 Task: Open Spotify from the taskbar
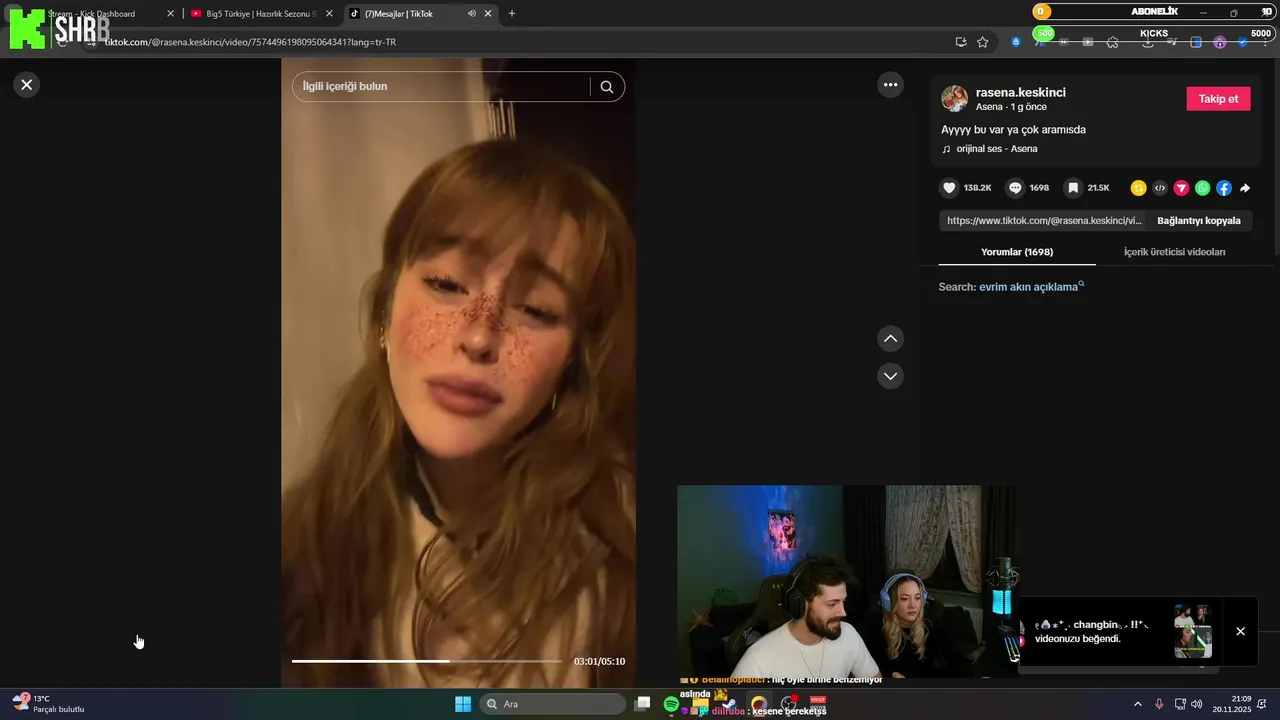click(672, 704)
